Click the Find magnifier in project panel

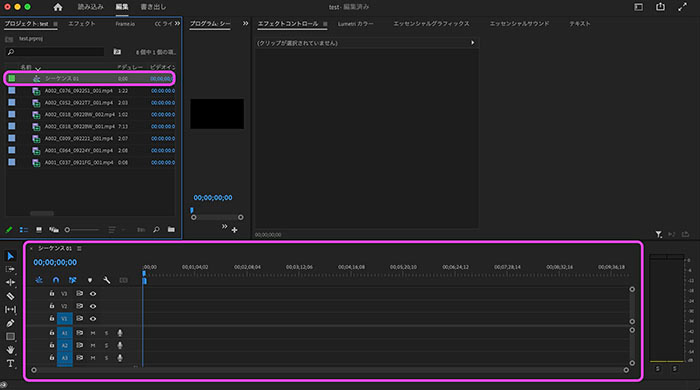pyautogui.click(x=156, y=230)
